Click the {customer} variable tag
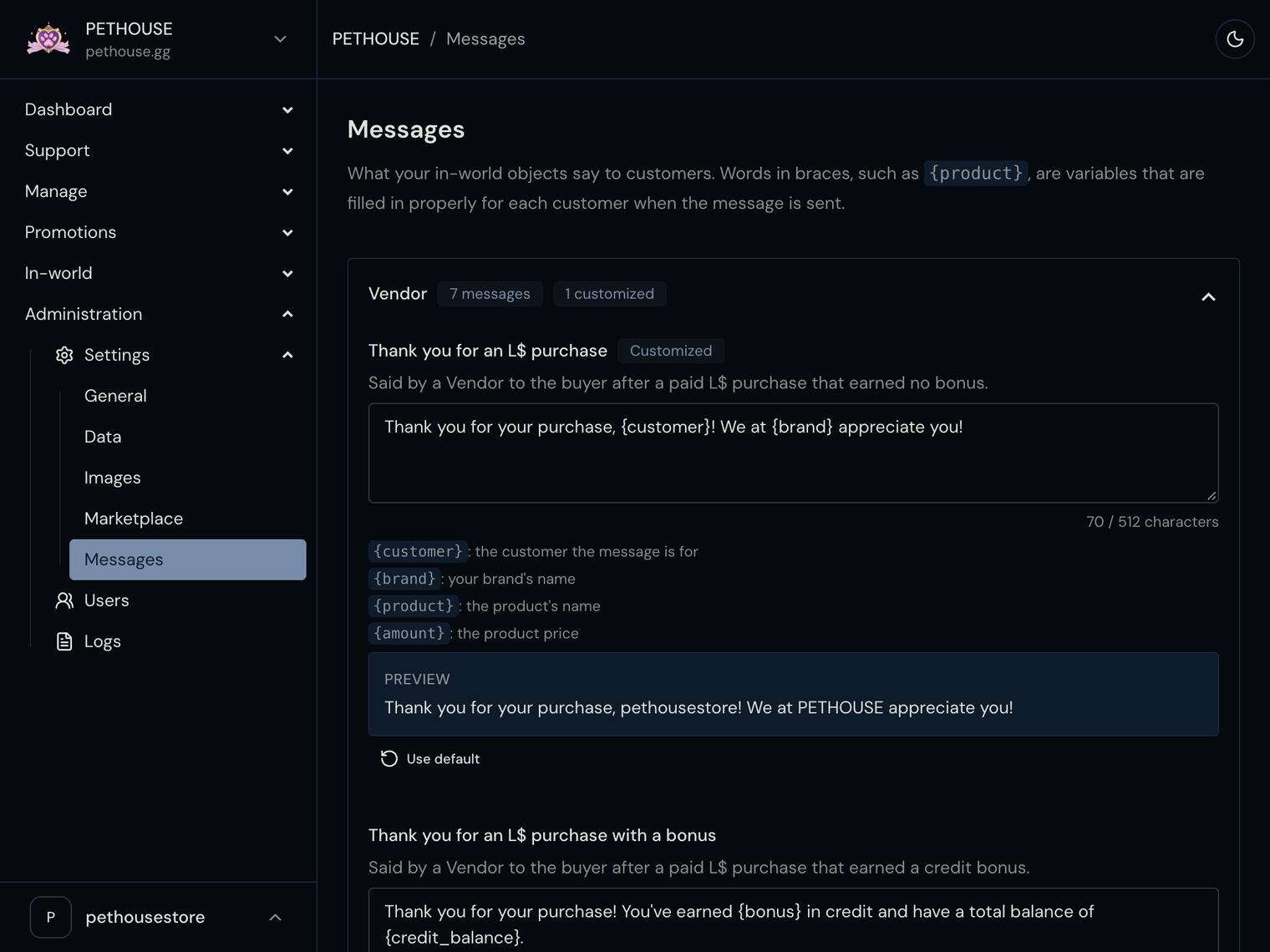1270x952 pixels. tap(418, 551)
